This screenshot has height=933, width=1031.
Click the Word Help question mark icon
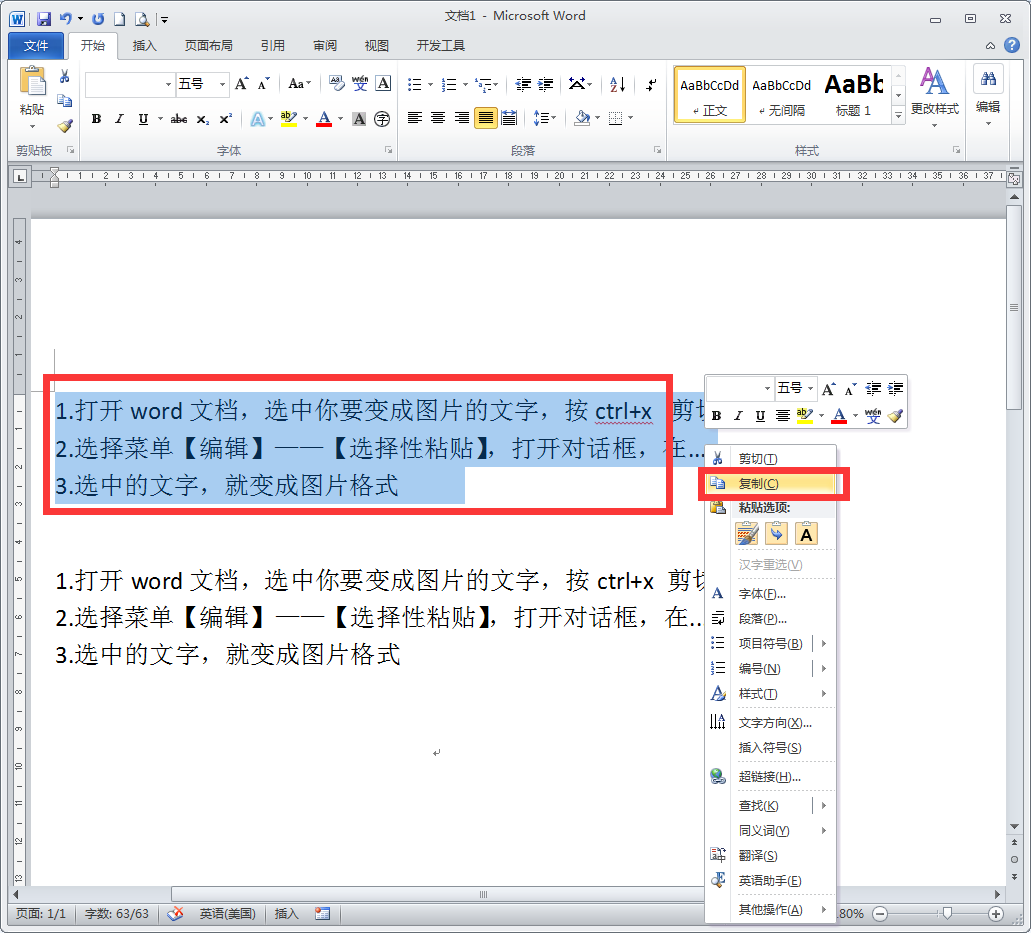[x=1012, y=45]
